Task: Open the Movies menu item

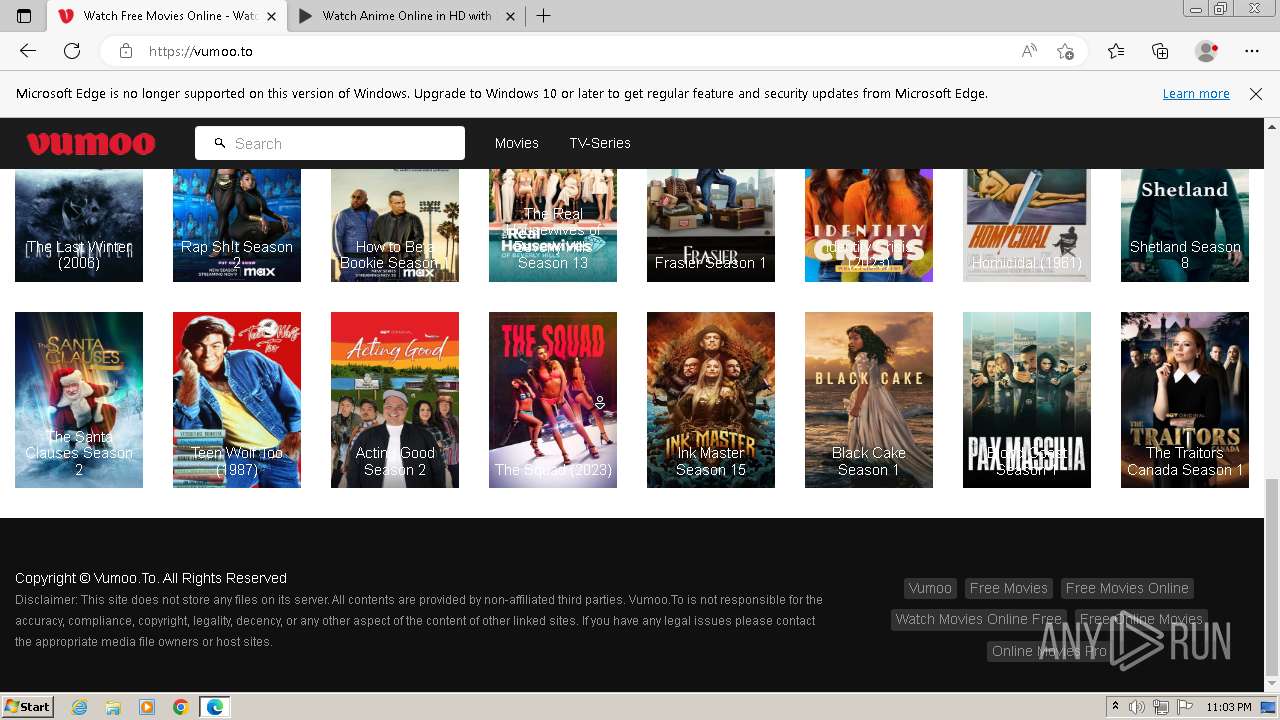Action: pyautogui.click(x=517, y=143)
